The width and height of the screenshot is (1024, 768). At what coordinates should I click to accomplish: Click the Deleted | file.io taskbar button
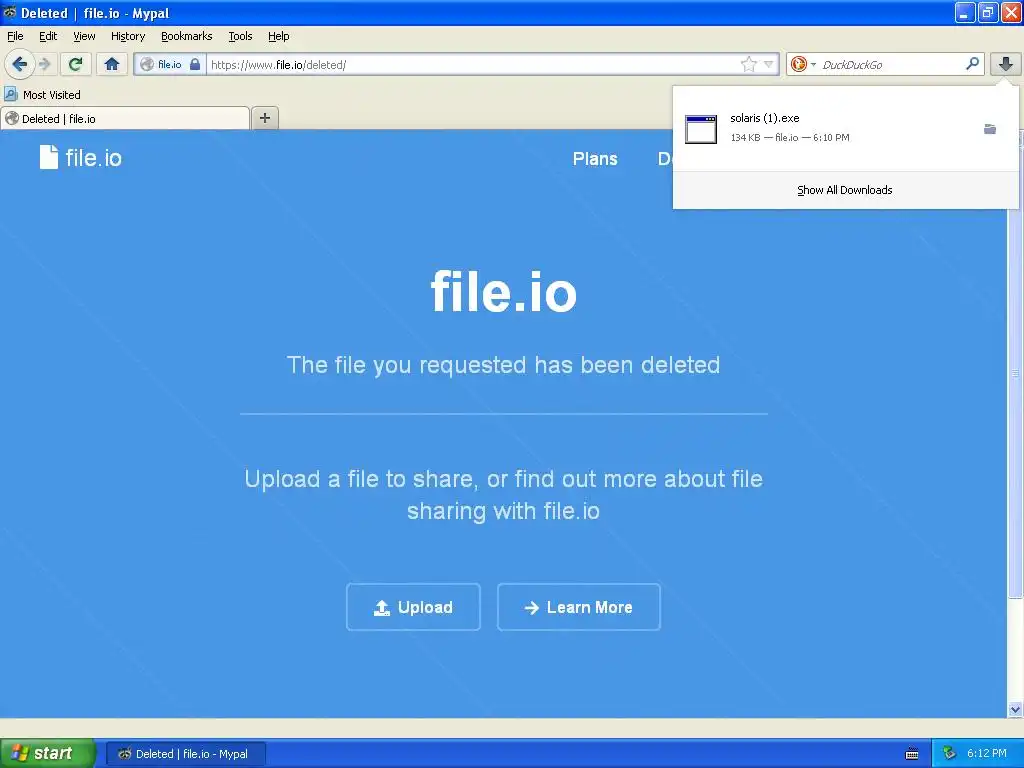(185, 754)
